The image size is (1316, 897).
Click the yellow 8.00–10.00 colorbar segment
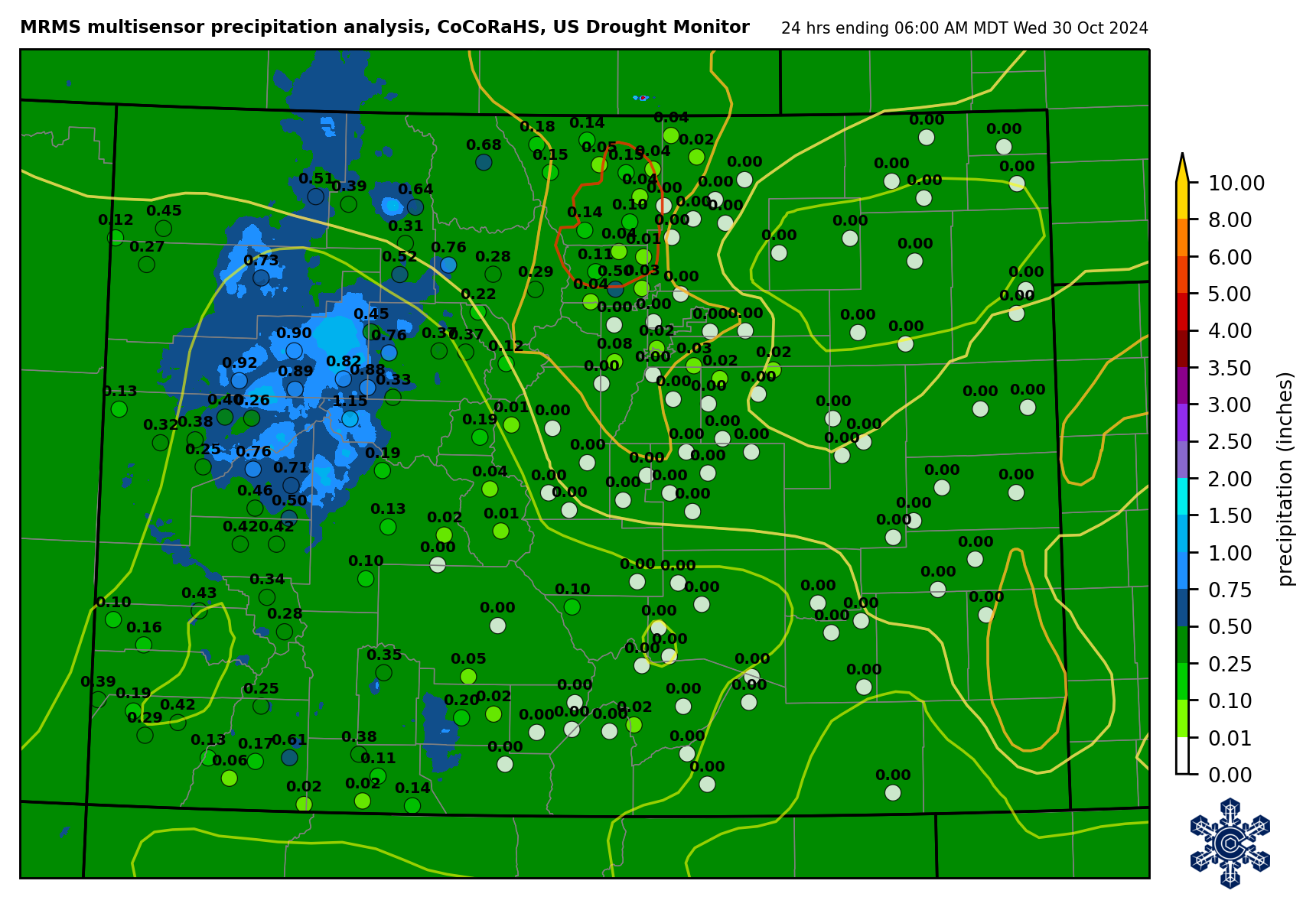point(1183,200)
